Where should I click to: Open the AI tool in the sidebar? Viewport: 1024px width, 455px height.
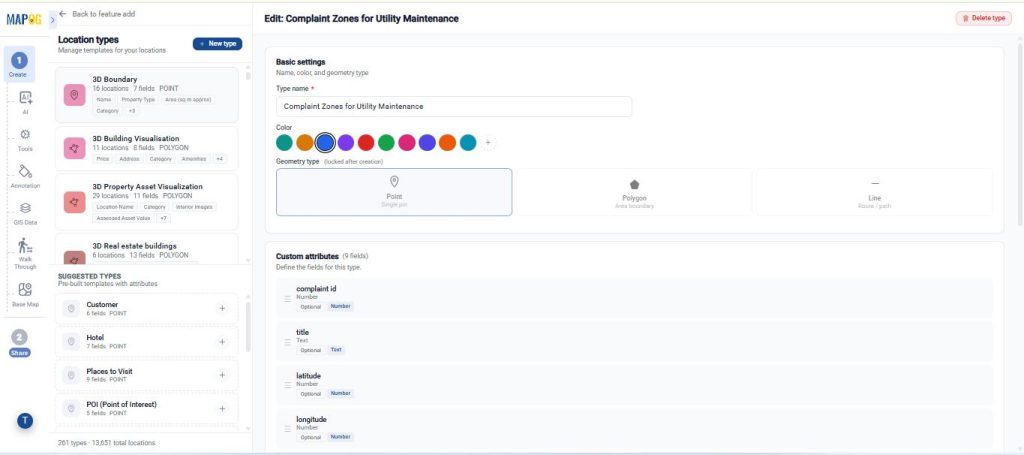tap(25, 102)
